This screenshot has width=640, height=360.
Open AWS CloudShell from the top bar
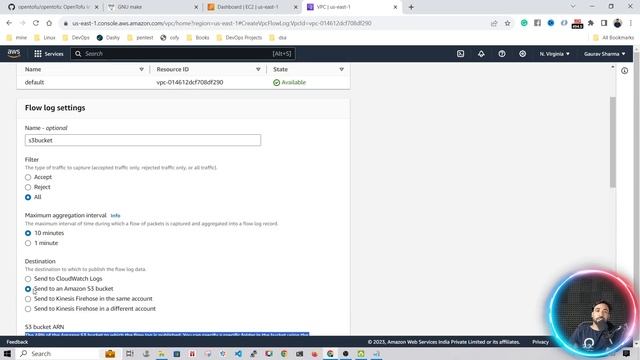point(460,54)
